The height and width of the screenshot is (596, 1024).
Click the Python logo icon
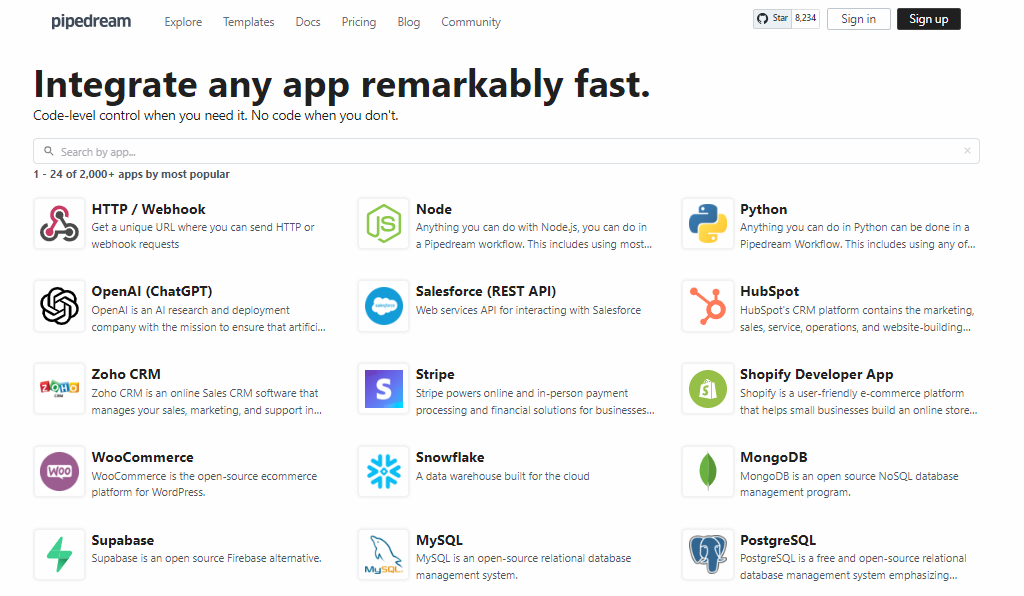[708, 224]
